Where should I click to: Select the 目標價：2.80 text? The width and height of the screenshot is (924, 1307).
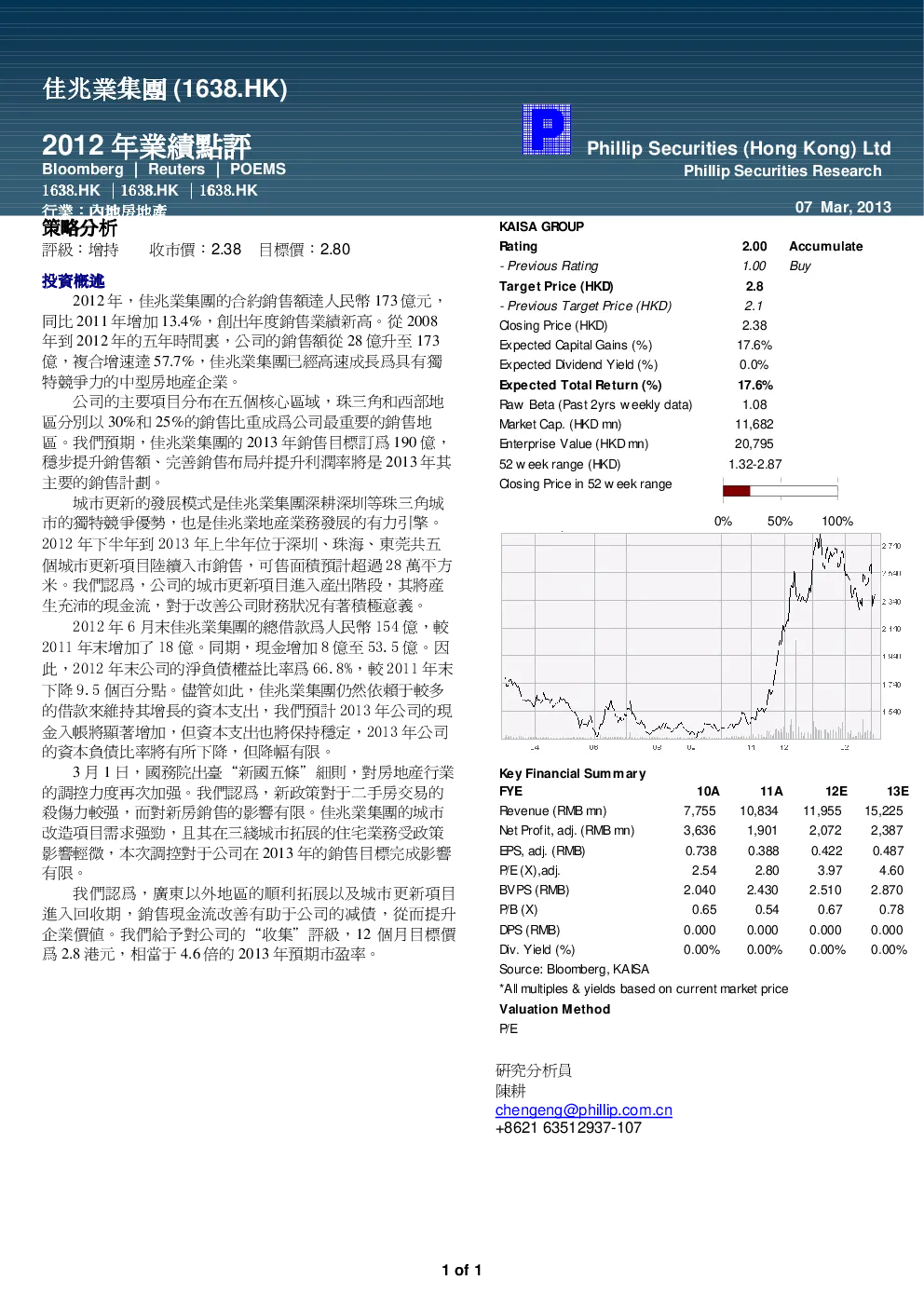(x=305, y=250)
